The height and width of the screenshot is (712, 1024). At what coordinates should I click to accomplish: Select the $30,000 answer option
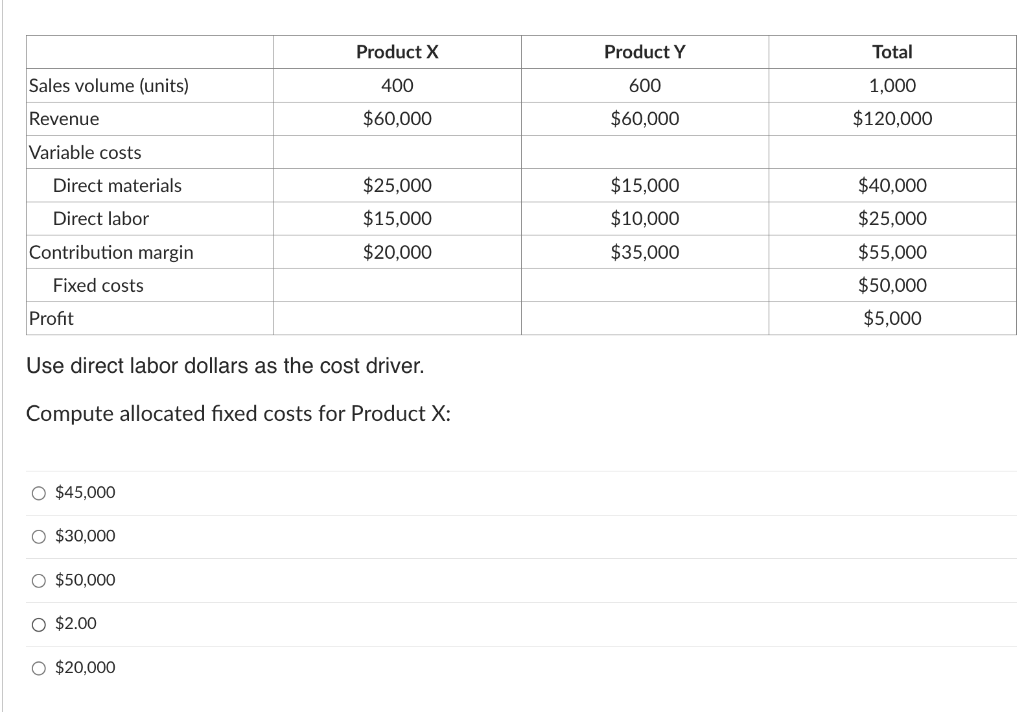click(x=38, y=536)
